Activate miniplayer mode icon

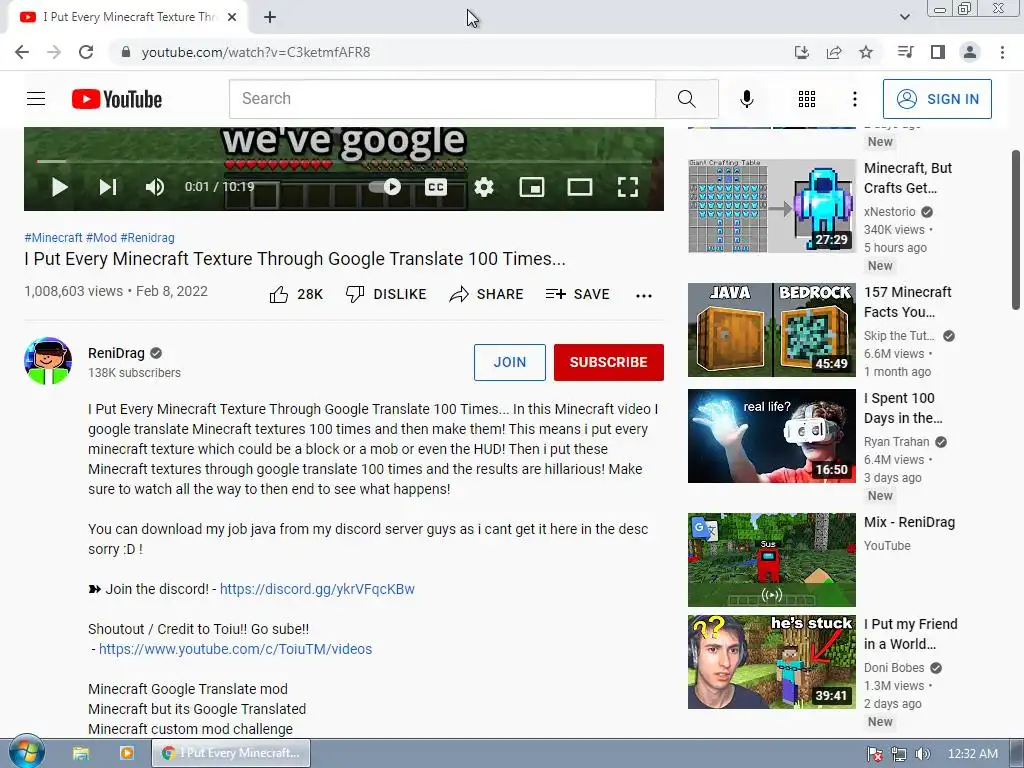click(x=532, y=187)
